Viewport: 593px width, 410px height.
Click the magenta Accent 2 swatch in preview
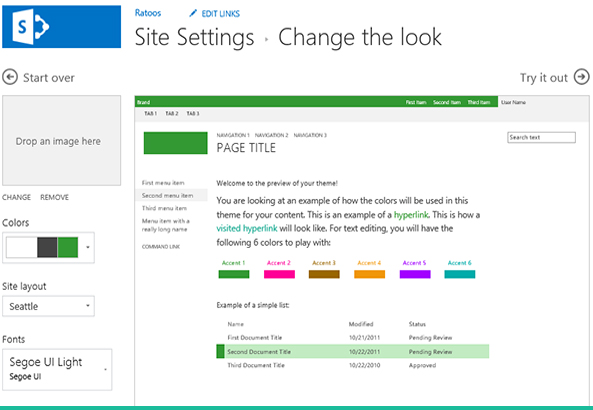(279, 274)
